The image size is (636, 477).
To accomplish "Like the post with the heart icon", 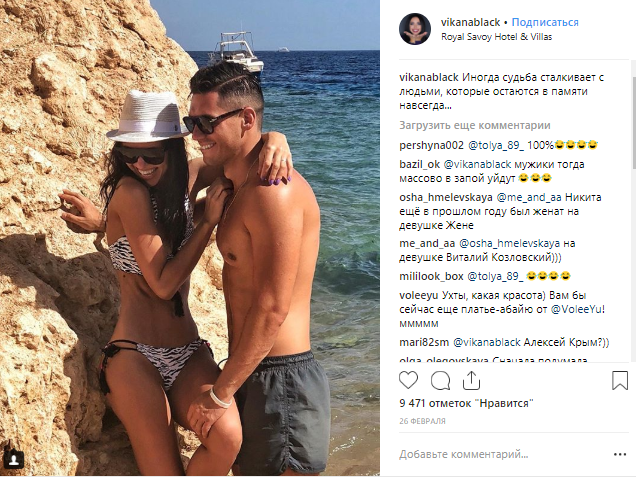I will [x=408, y=380].
